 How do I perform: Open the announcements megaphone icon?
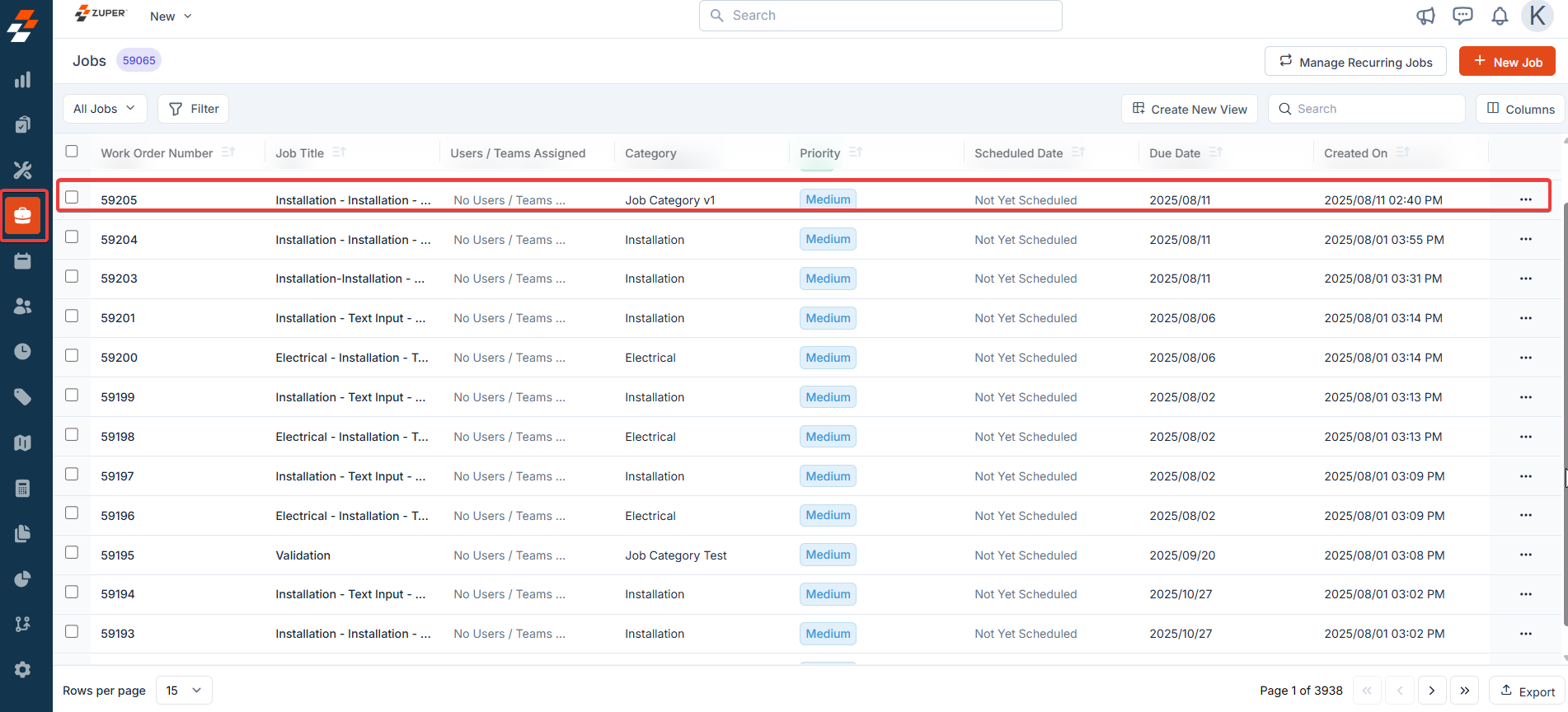pos(1425,16)
